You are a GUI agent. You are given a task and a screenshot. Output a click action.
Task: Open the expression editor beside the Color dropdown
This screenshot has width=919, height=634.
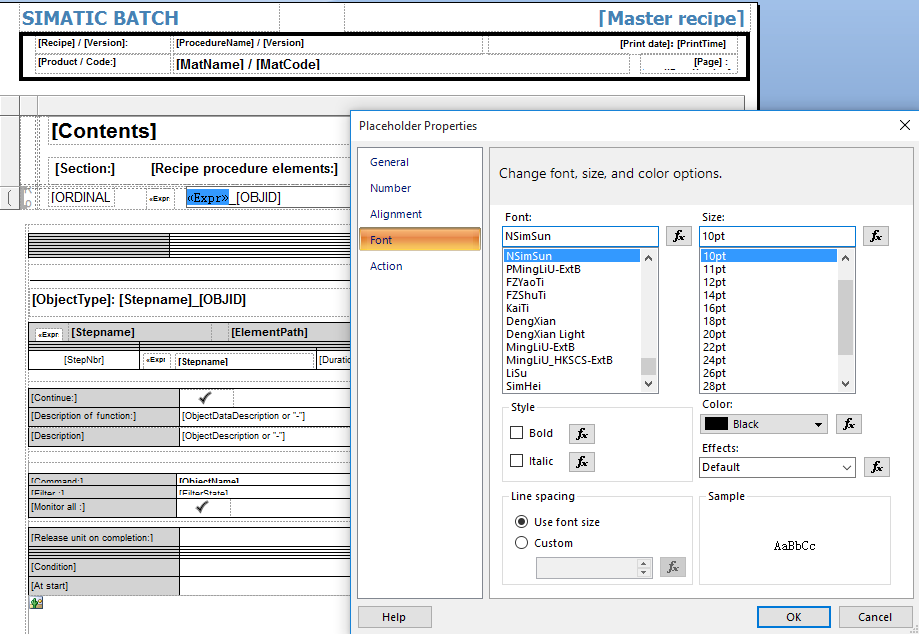tap(849, 424)
